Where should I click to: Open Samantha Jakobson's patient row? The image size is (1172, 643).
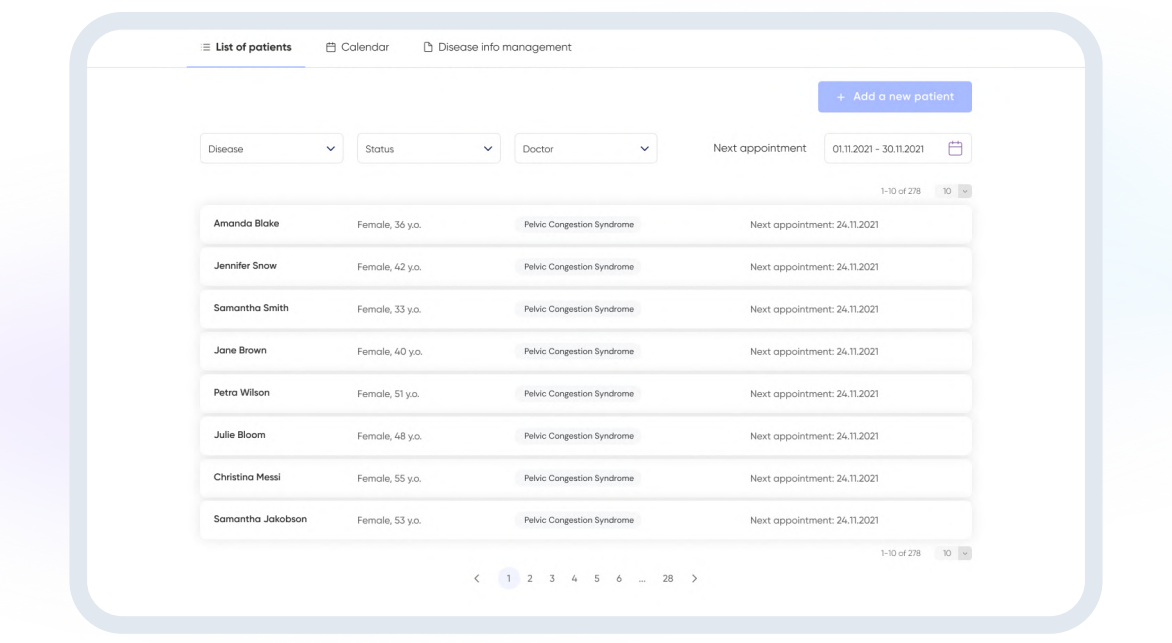[x=260, y=520]
